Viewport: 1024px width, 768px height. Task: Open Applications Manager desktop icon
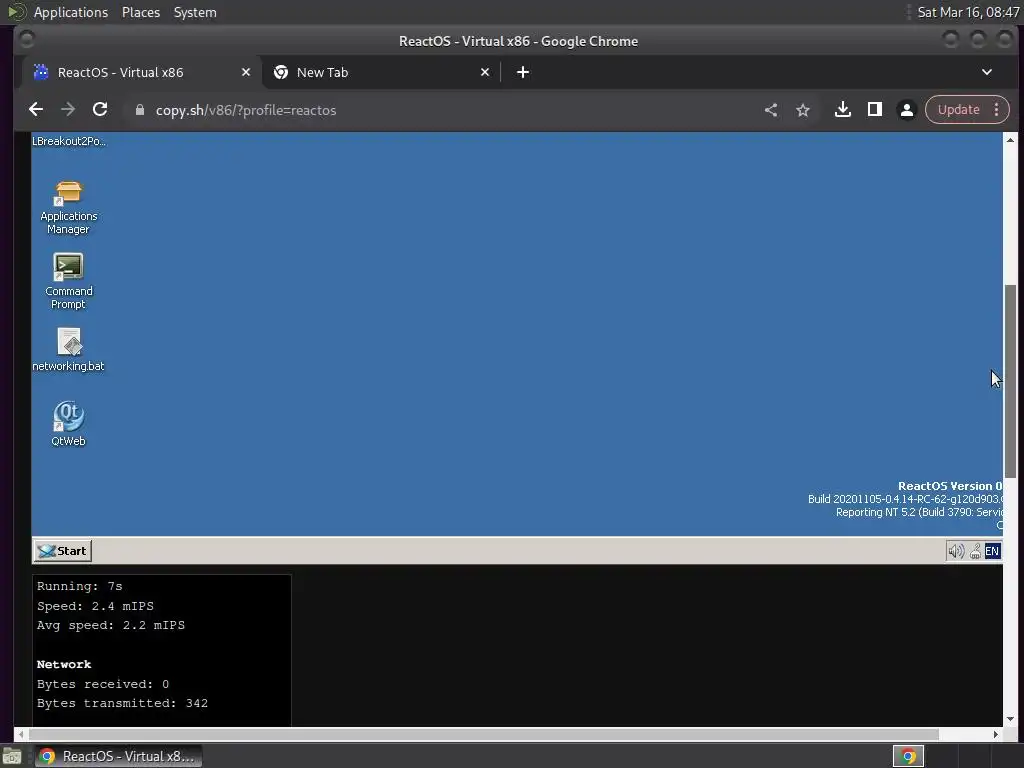[68, 207]
